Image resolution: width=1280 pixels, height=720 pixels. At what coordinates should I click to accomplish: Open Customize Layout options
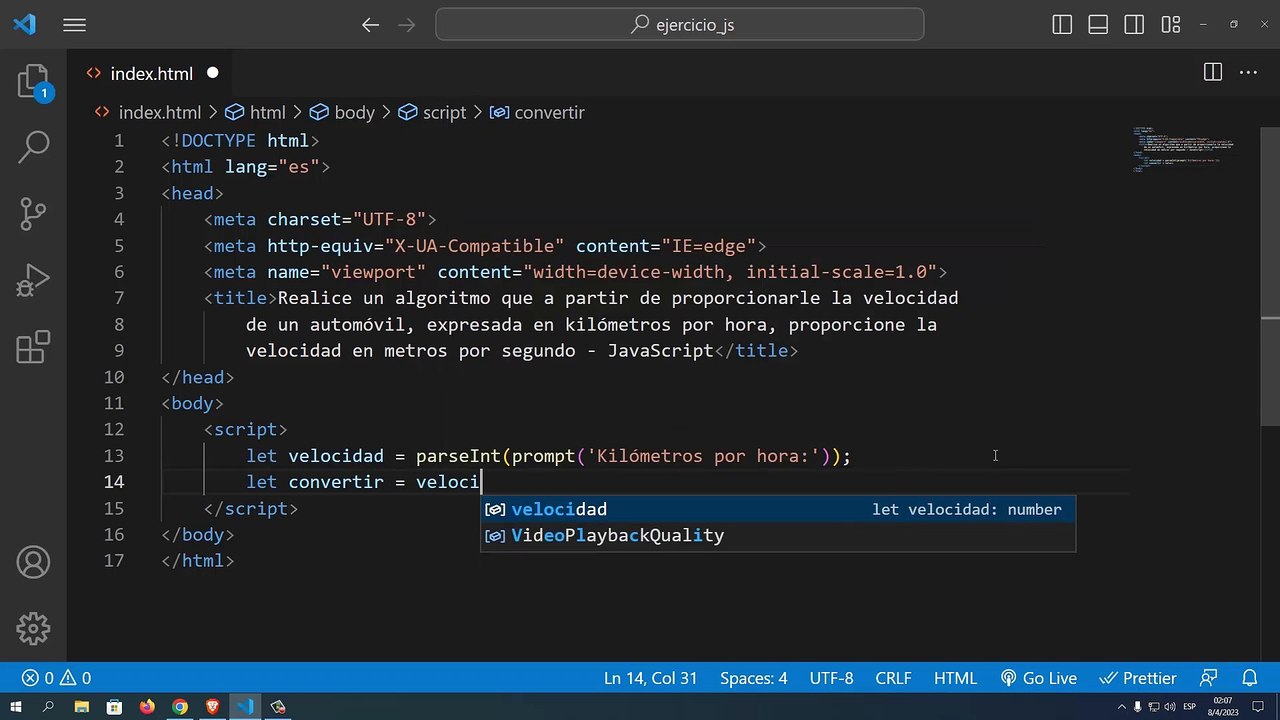pos(1170,25)
